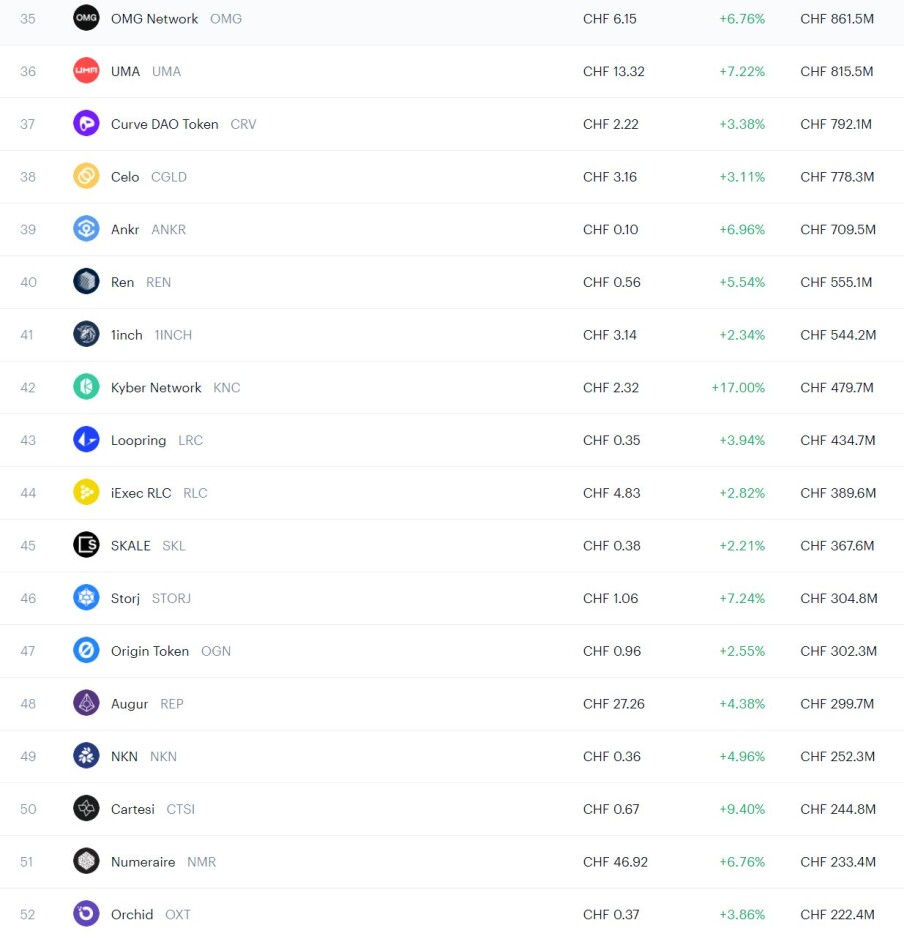The image size is (904, 939).
Task: Open the Numeraire asset name link
Action: pyautogui.click(x=143, y=862)
